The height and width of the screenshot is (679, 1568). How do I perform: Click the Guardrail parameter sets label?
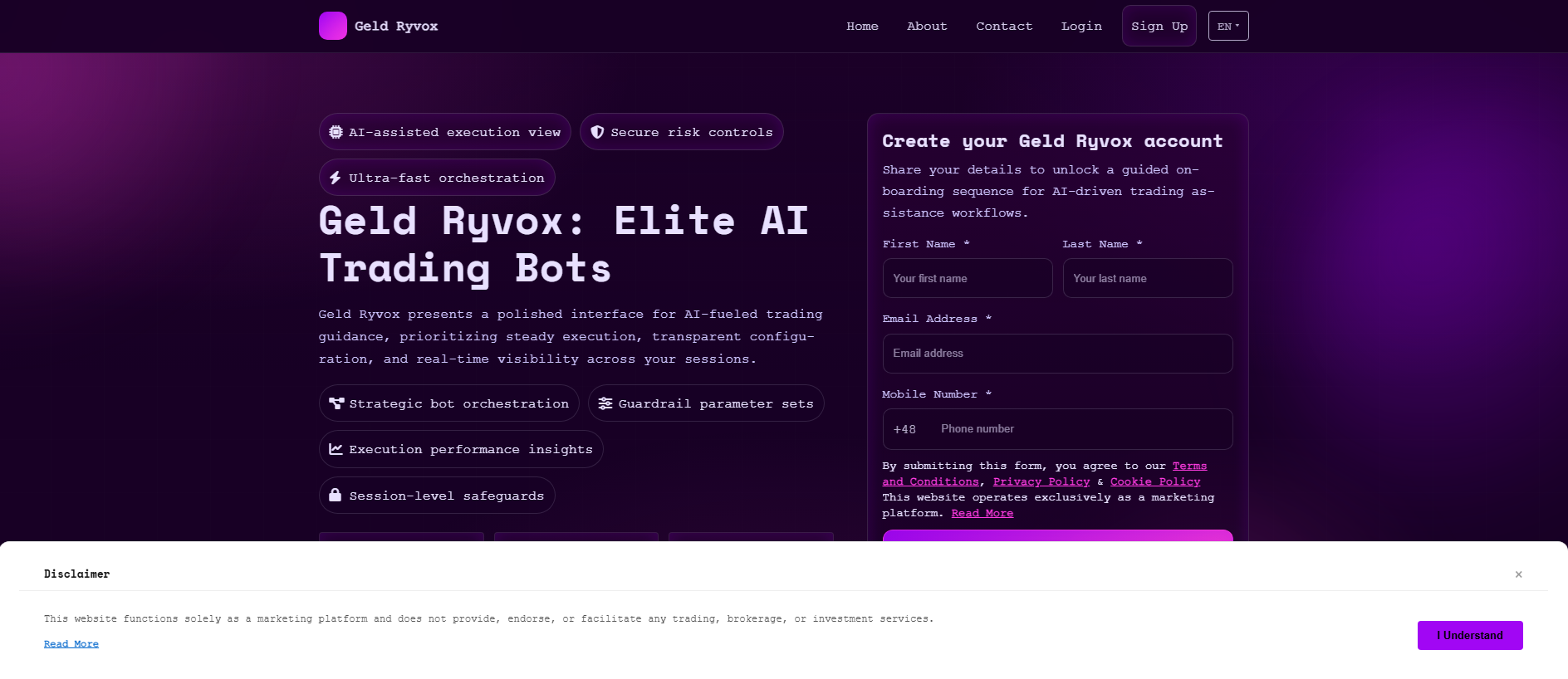[x=716, y=403]
